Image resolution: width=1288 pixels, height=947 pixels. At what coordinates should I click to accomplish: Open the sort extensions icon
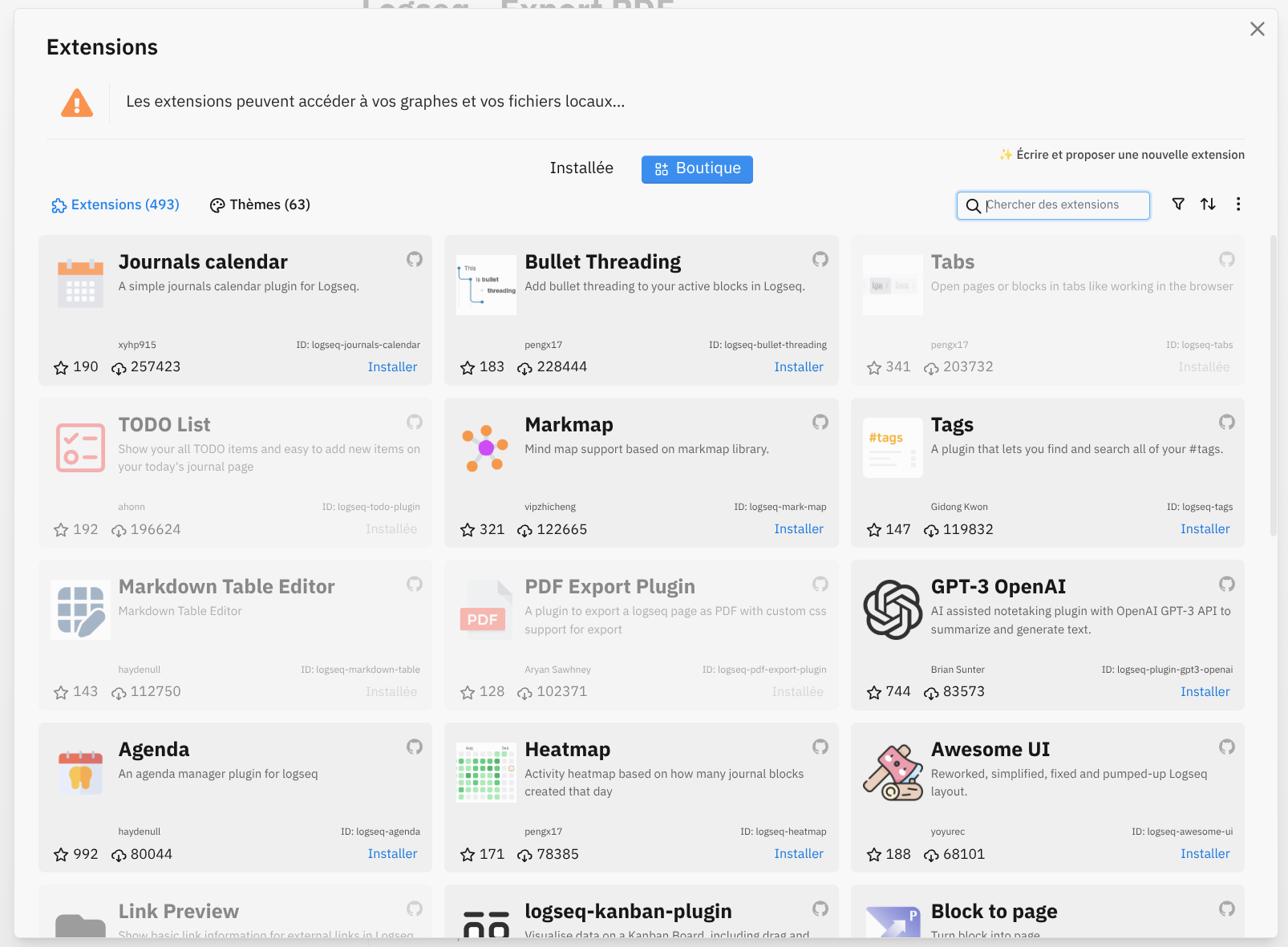pos(1208,204)
